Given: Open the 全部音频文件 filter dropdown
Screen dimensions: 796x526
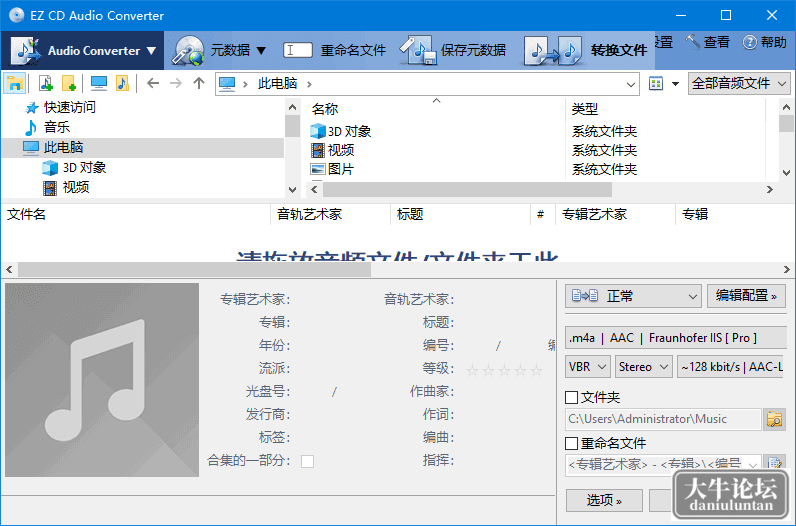Looking at the screenshot, I should coord(739,83).
